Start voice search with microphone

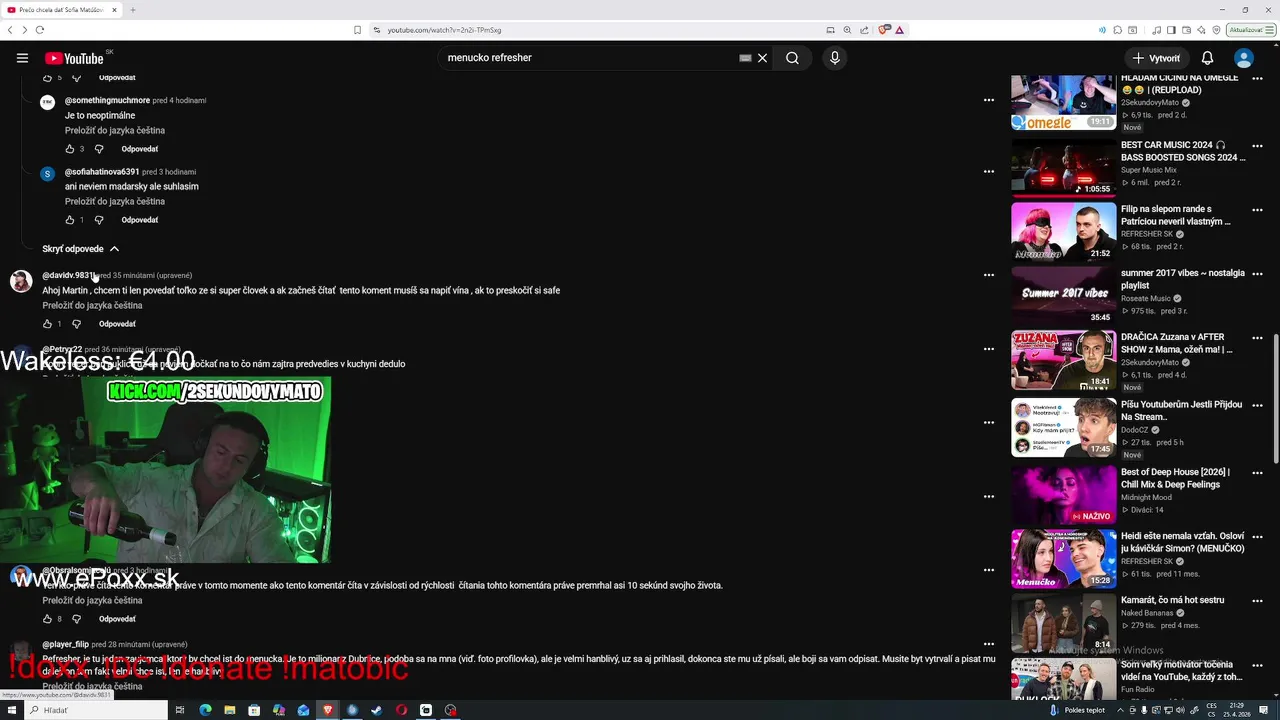(x=835, y=58)
